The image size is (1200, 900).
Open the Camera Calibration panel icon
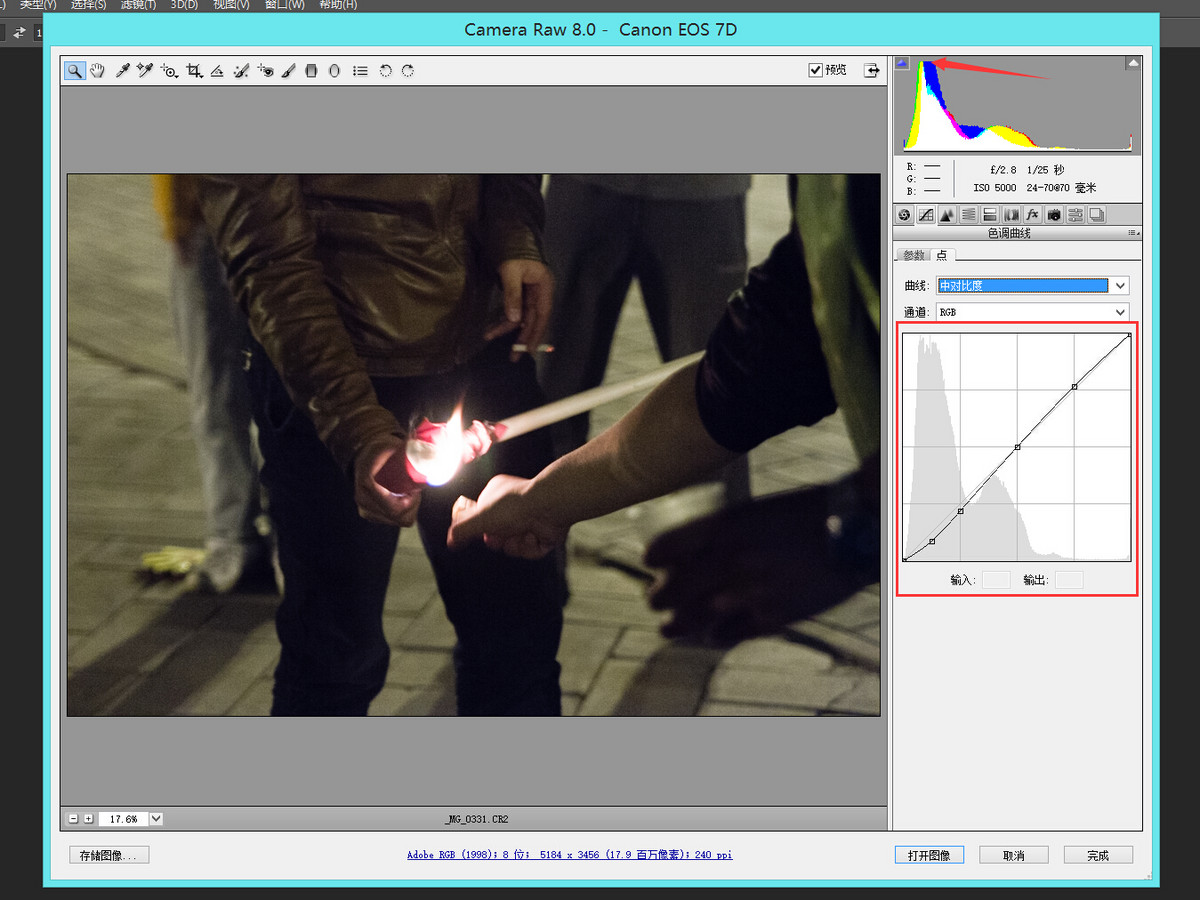pyautogui.click(x=1054, y=214)
